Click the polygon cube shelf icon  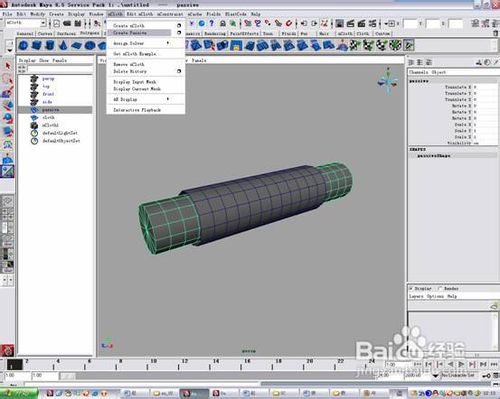coord(36,45)
